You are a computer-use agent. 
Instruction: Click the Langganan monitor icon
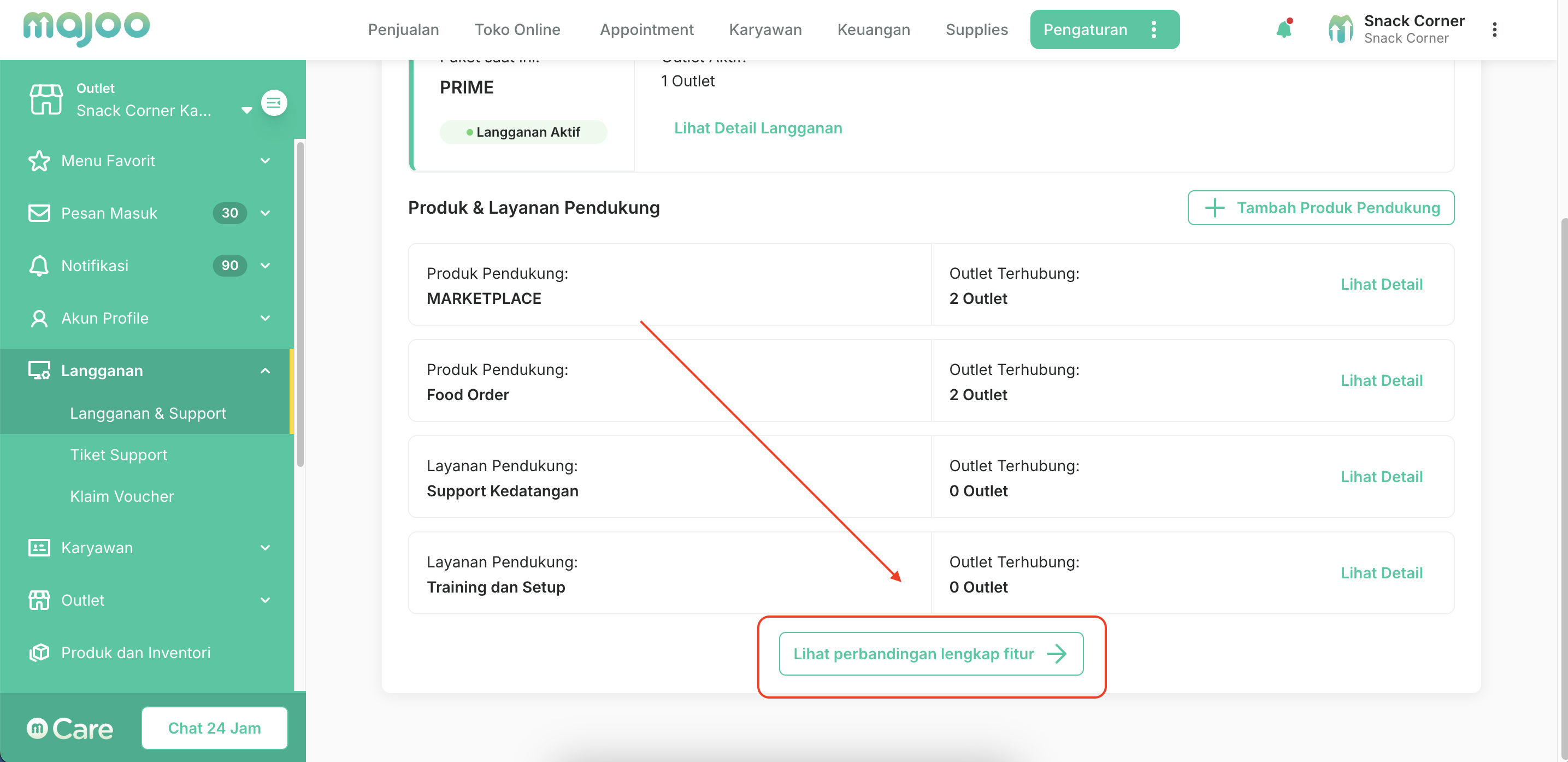click(x=39, y=370)
